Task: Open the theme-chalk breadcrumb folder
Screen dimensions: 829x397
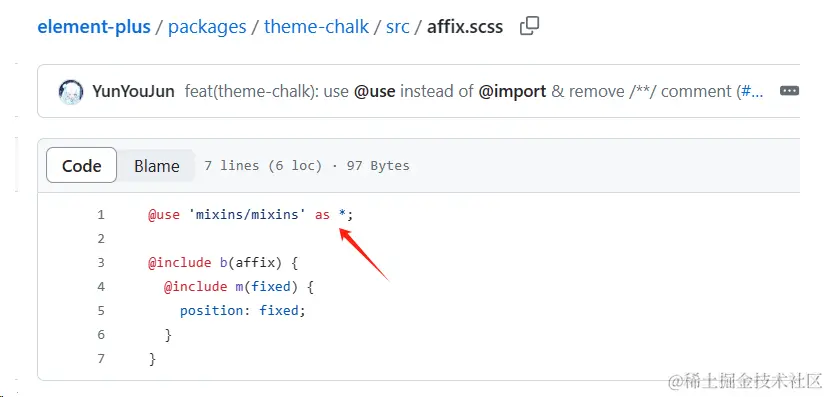Action: [x=316, y=26]
